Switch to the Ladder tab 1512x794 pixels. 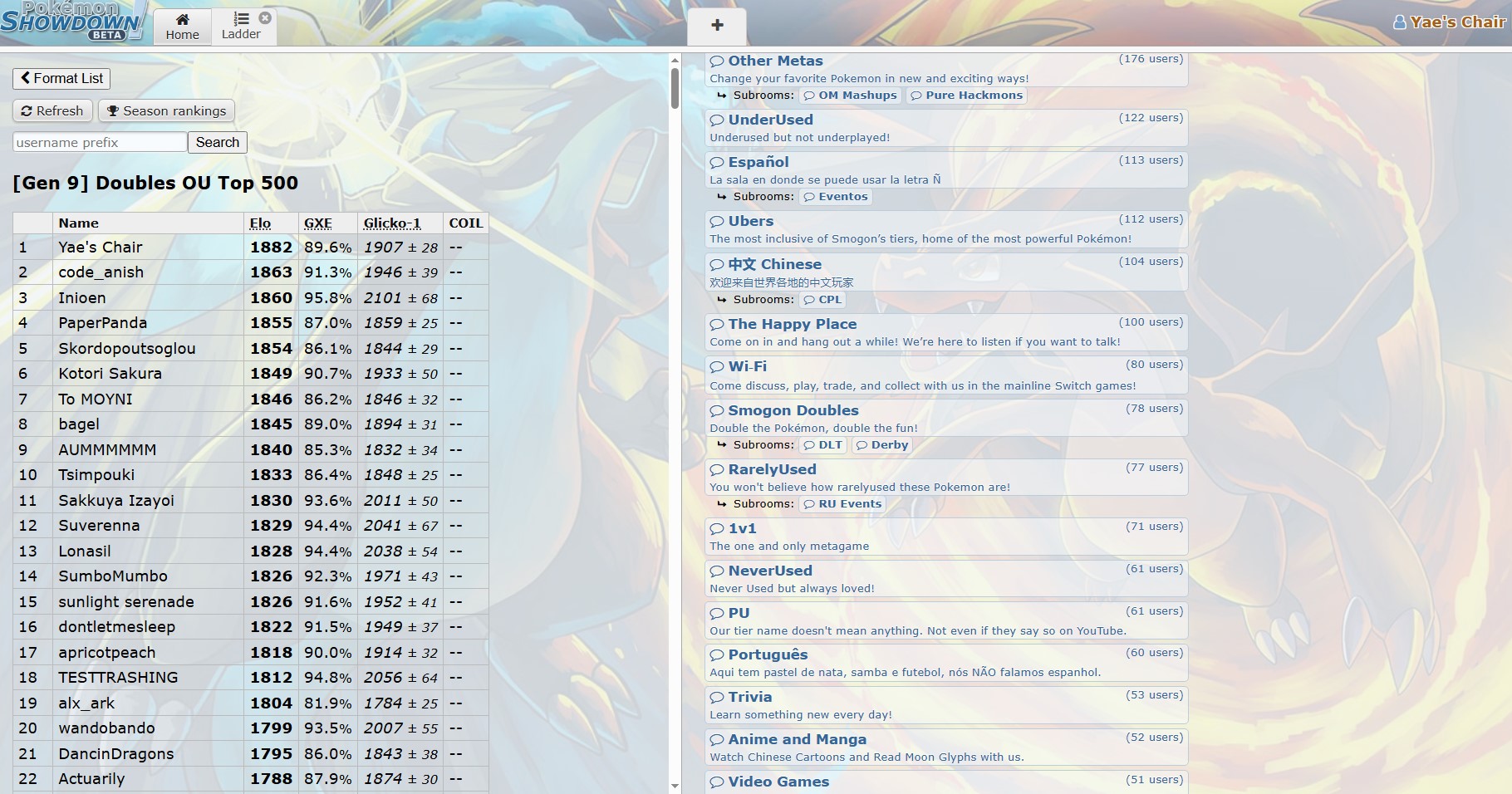pyautogui.click(x=241, y=27)
